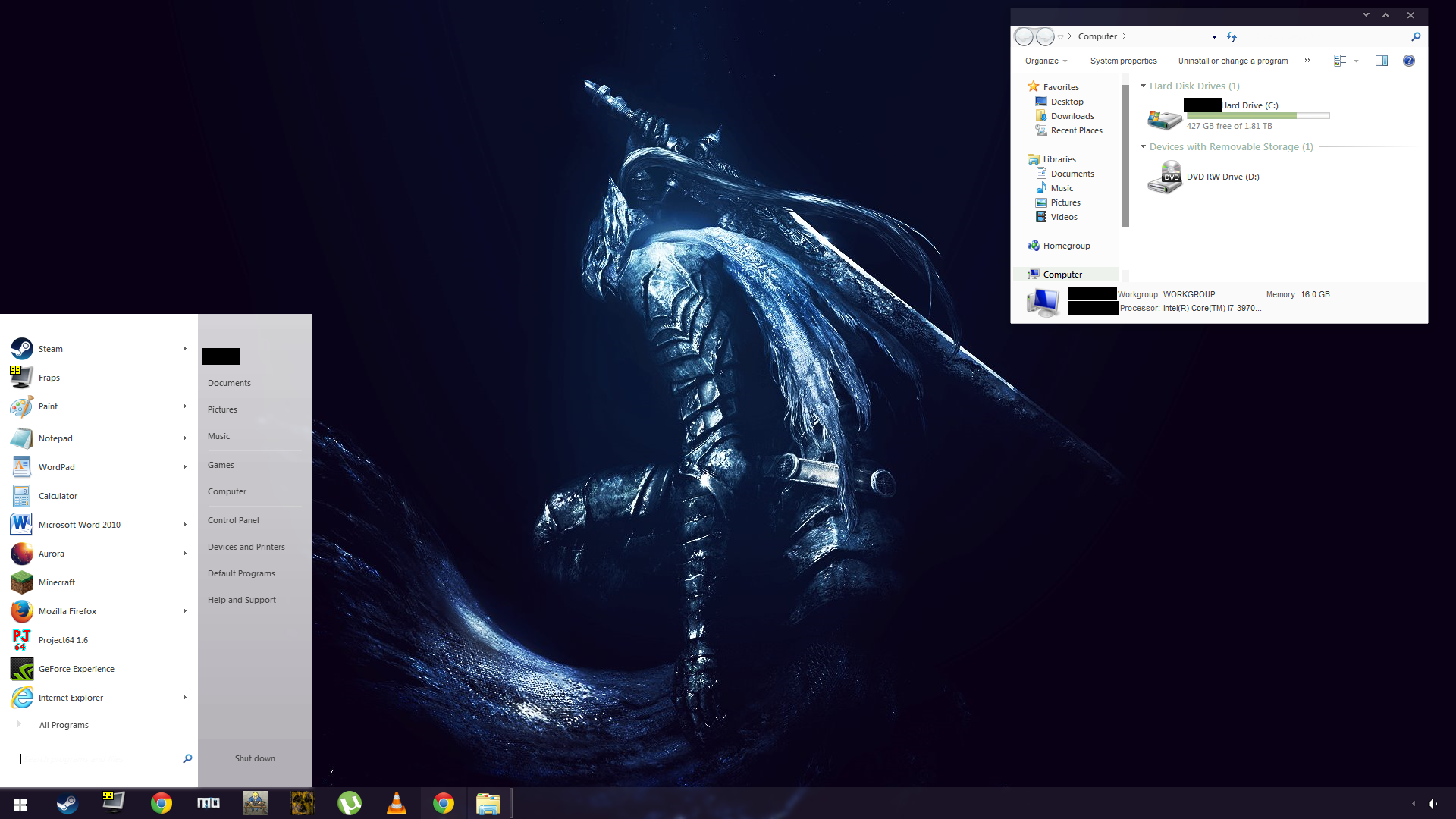Viewport: 1456px width, 819px height.
Task: Select Homegroup in the navigation pane
Action: point(1059,246)
